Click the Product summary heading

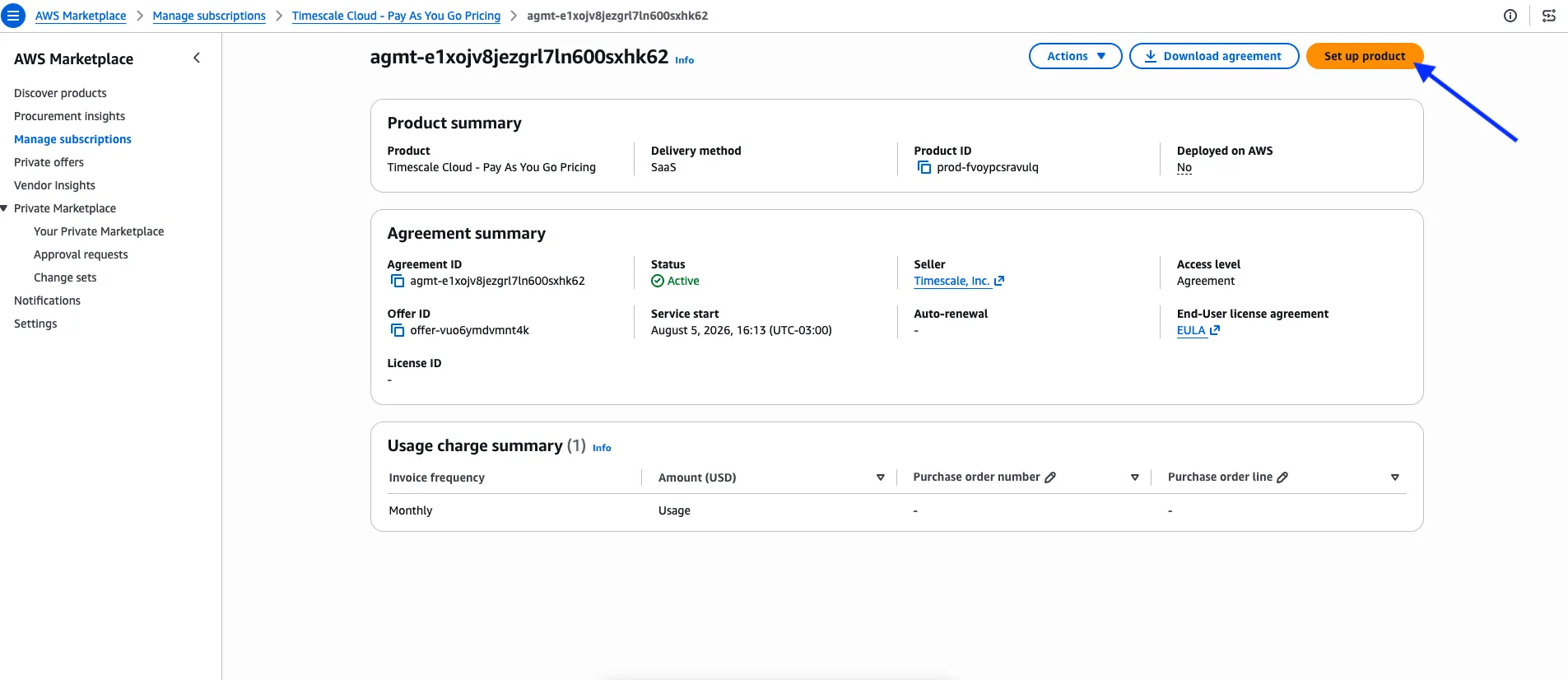click(454, 123)
